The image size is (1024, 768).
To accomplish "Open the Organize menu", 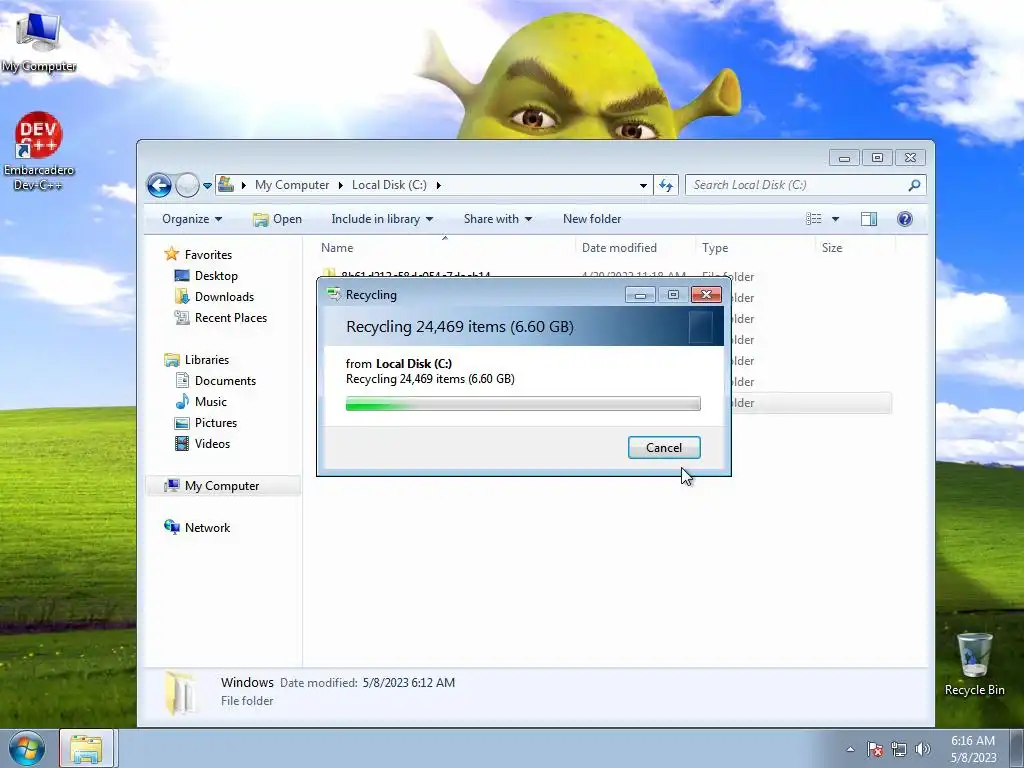I will coord(192,219).
